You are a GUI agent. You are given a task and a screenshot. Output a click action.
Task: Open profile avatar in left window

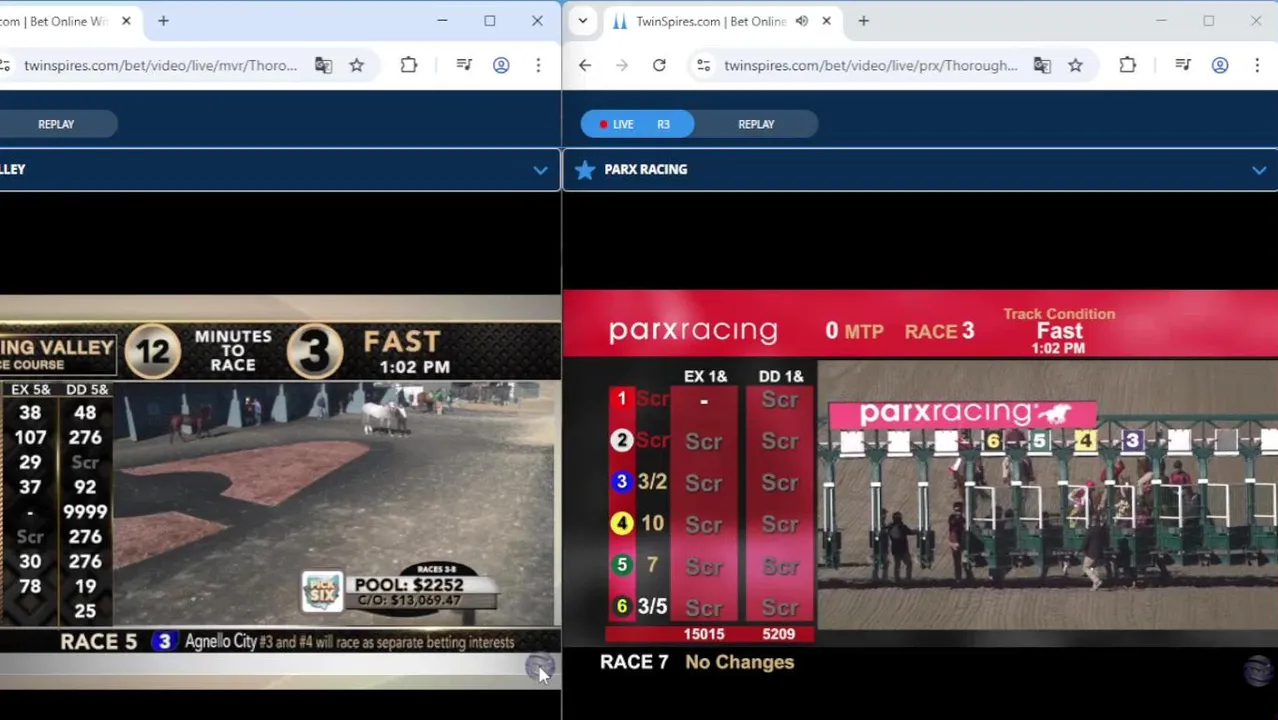[x=501, y=65]
